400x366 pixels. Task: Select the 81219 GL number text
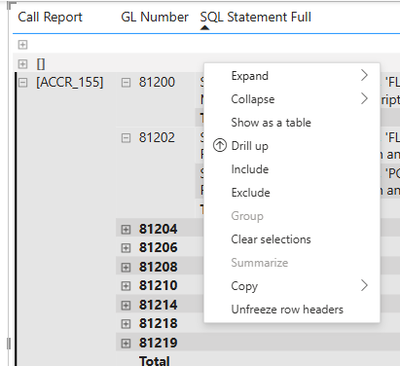pos(158,343)
